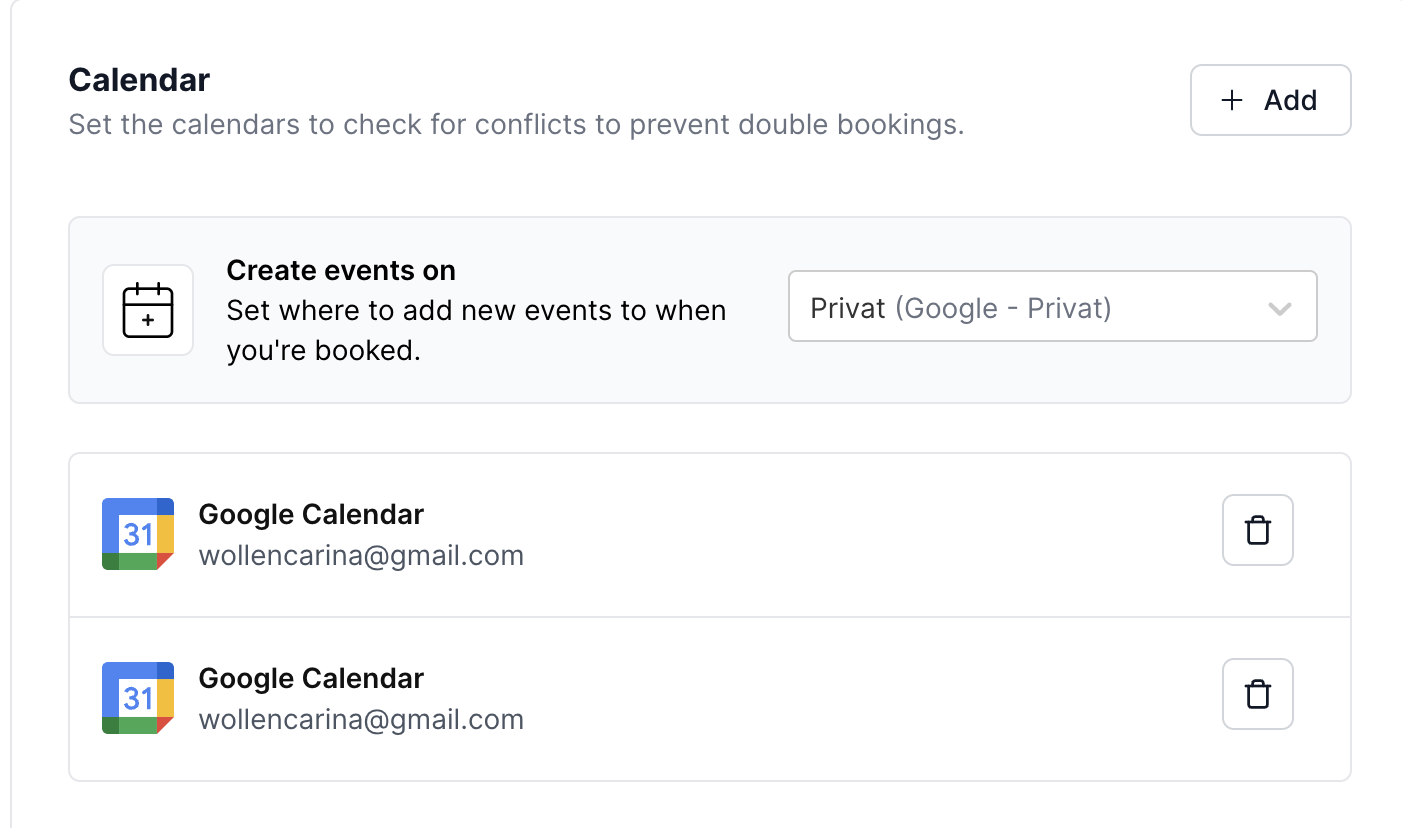Click the first connected calendar row
Screen dimensions: 1402x828
point(800,535)
